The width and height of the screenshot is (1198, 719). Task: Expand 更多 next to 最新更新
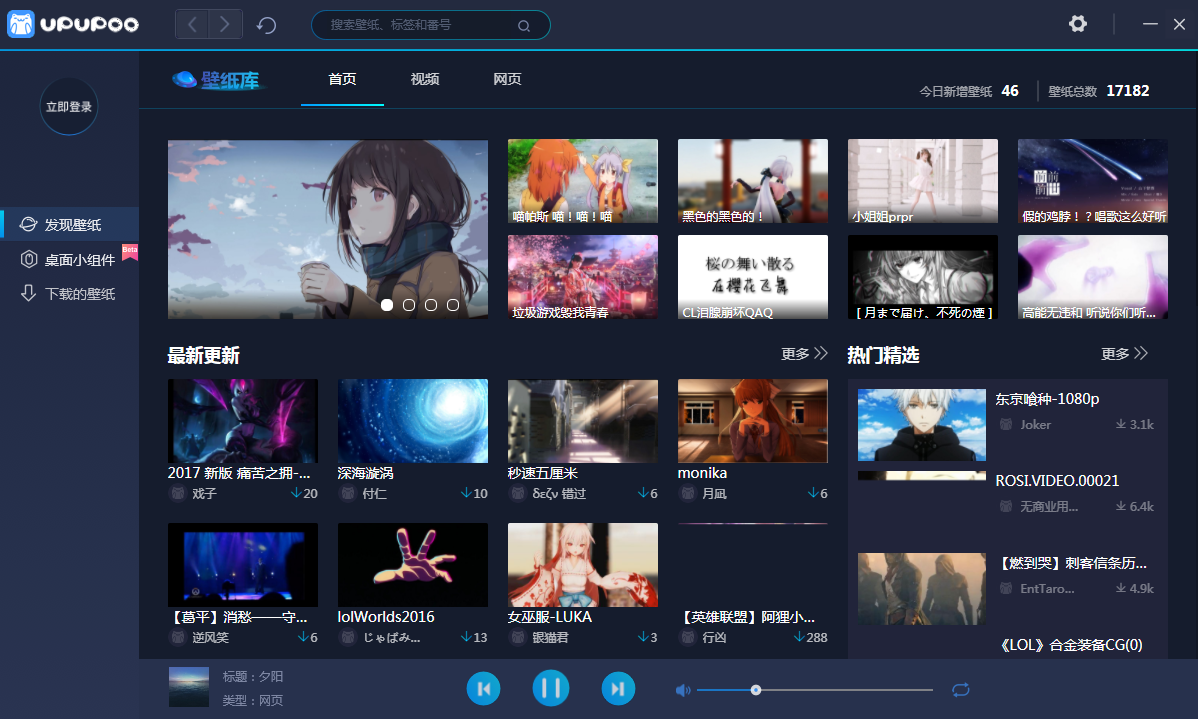[x=804, y=354]
